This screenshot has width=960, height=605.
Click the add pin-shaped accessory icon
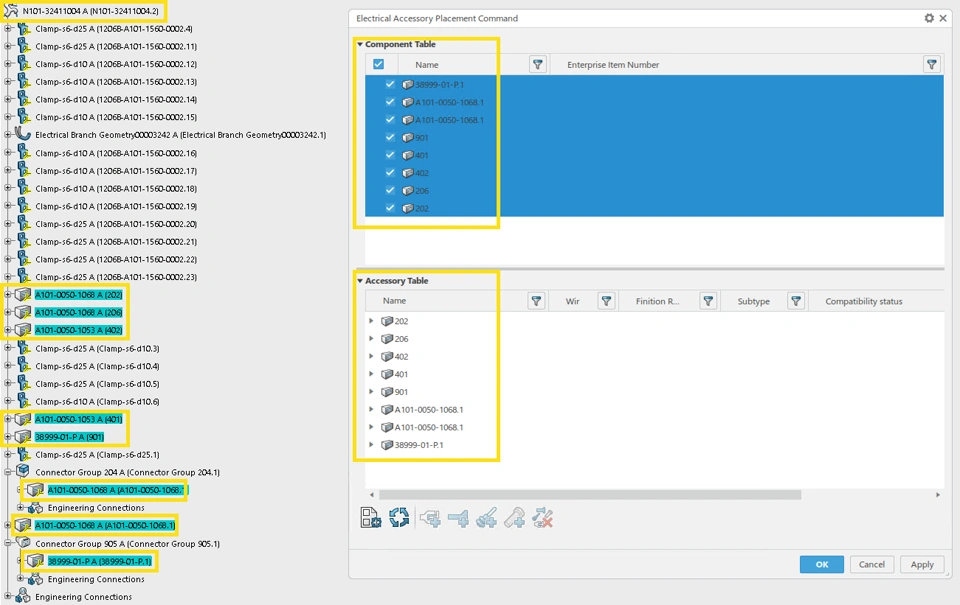[x=459, y=519]
